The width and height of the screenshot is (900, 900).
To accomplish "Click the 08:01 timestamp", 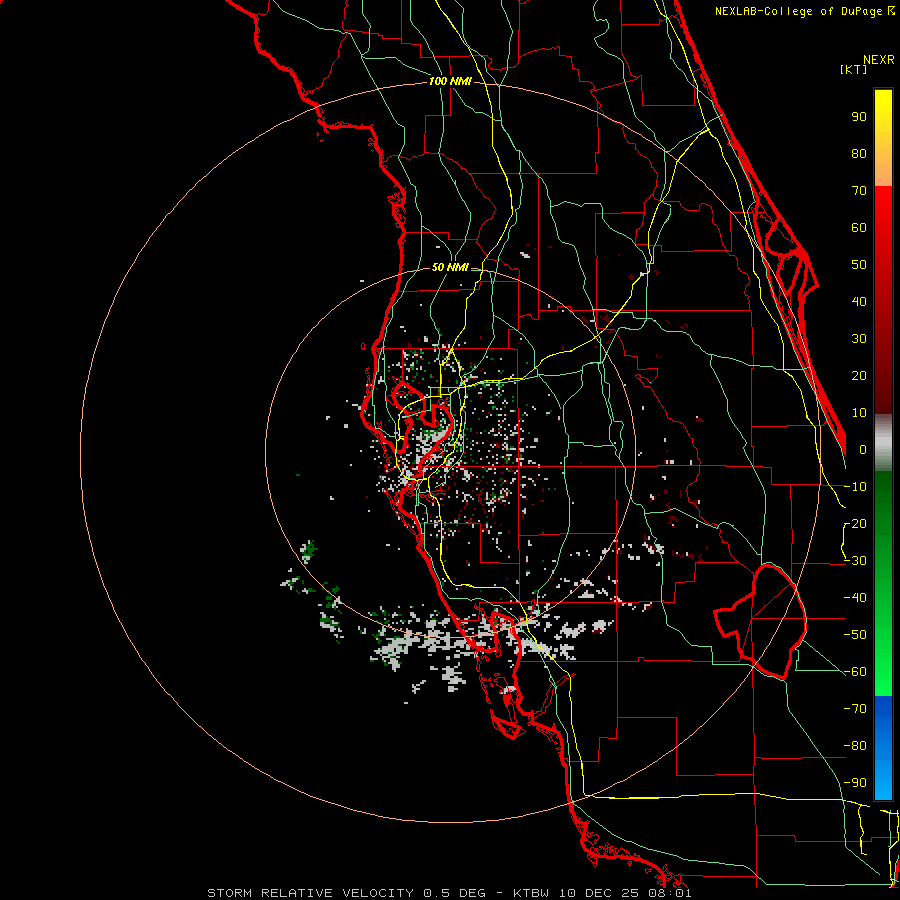I will (x=669, y=893).
